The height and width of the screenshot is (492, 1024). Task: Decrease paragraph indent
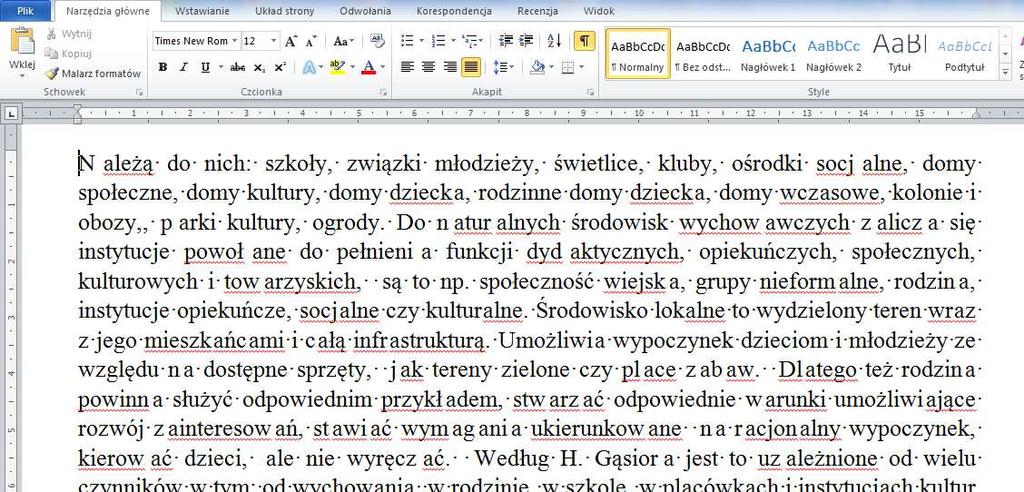click(x=505, y=41)
